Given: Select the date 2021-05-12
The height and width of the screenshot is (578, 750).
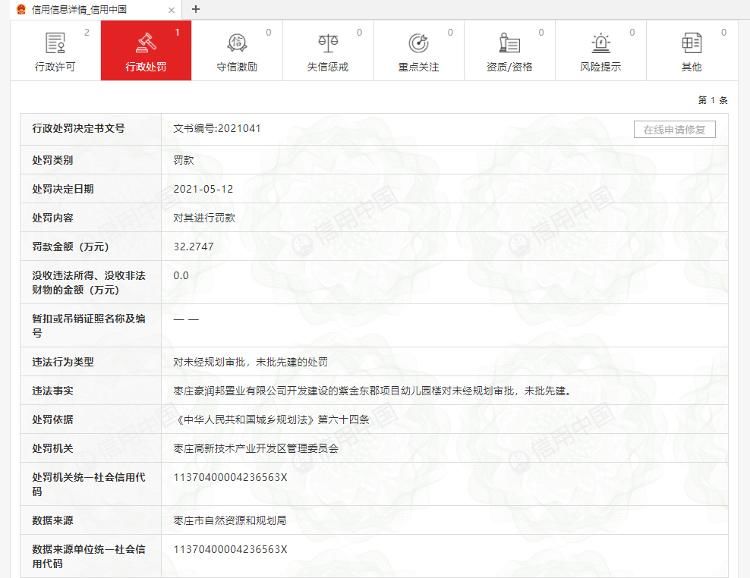Looking at the screenshot, I should (203, 189).
